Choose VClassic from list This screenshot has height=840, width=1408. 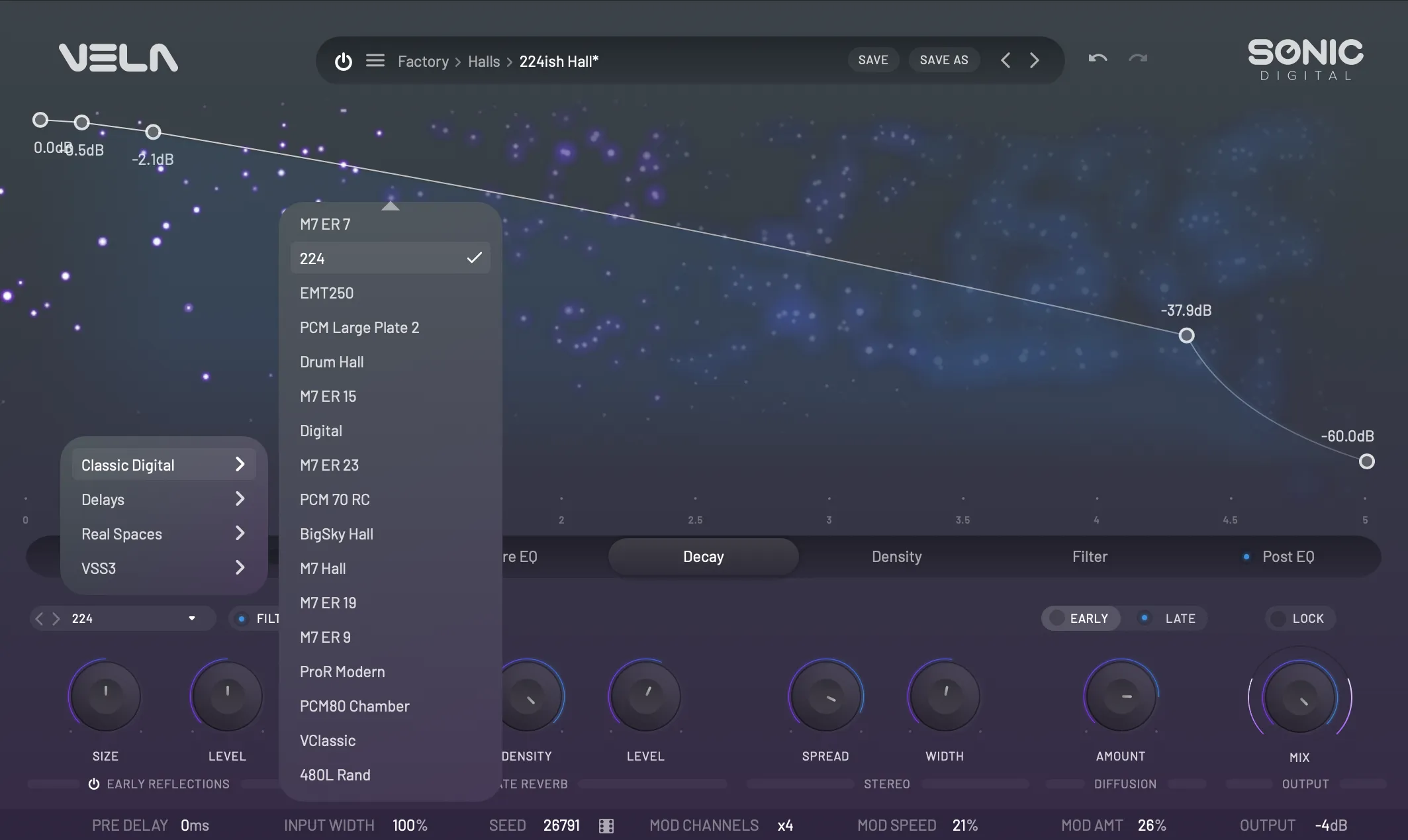click(391, 740)
